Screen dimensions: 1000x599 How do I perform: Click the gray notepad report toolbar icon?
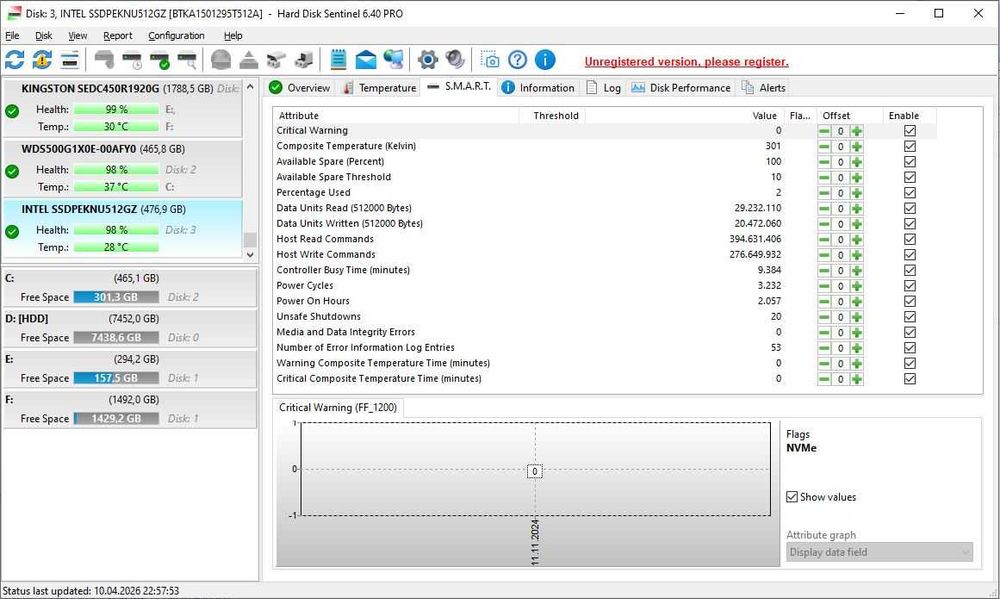pyautogui.click(x=339, y=59)
